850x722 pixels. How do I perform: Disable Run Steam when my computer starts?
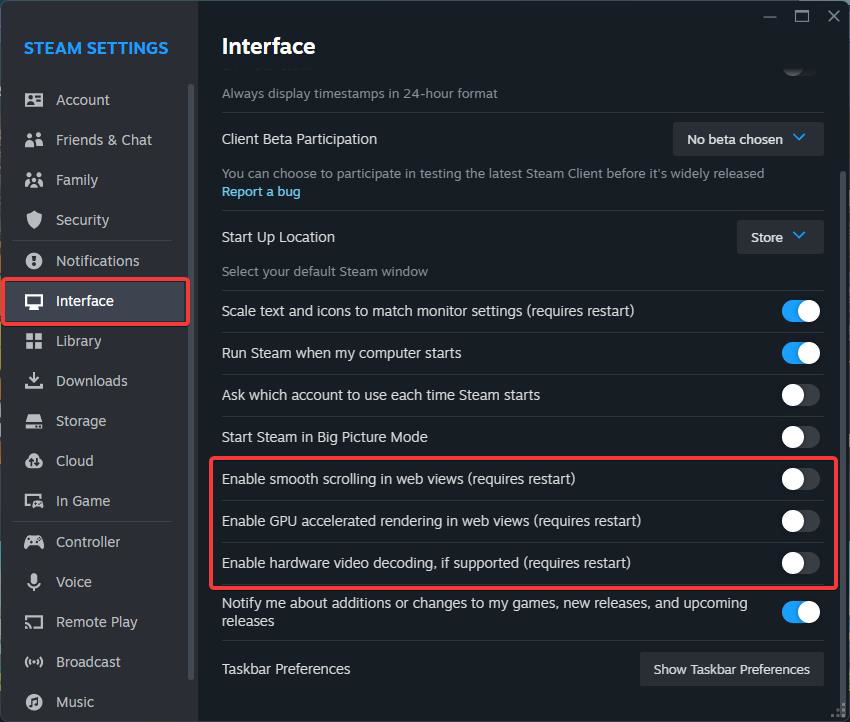(x=800, y=353)
